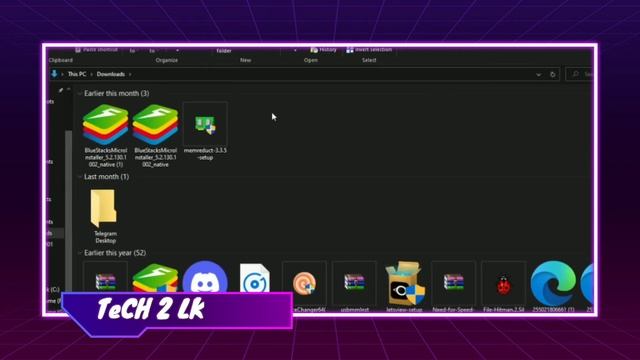
Task: Click the refresh button in address bar
Action: pos(553,74)
